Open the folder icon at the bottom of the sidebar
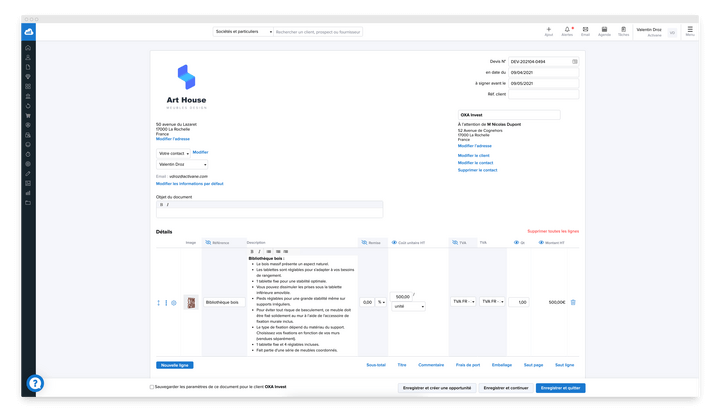Screen dimensions: 720x412 coord(28,203)
